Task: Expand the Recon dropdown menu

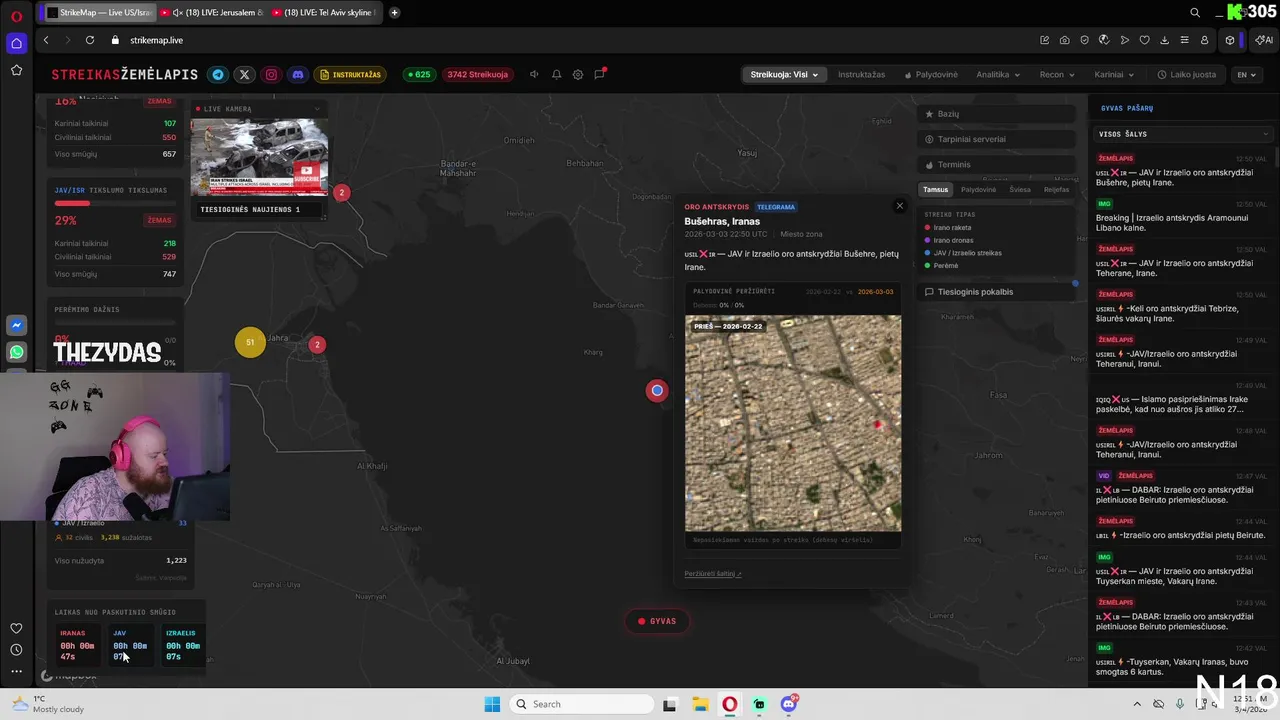Action: [x=1057, y=74]
